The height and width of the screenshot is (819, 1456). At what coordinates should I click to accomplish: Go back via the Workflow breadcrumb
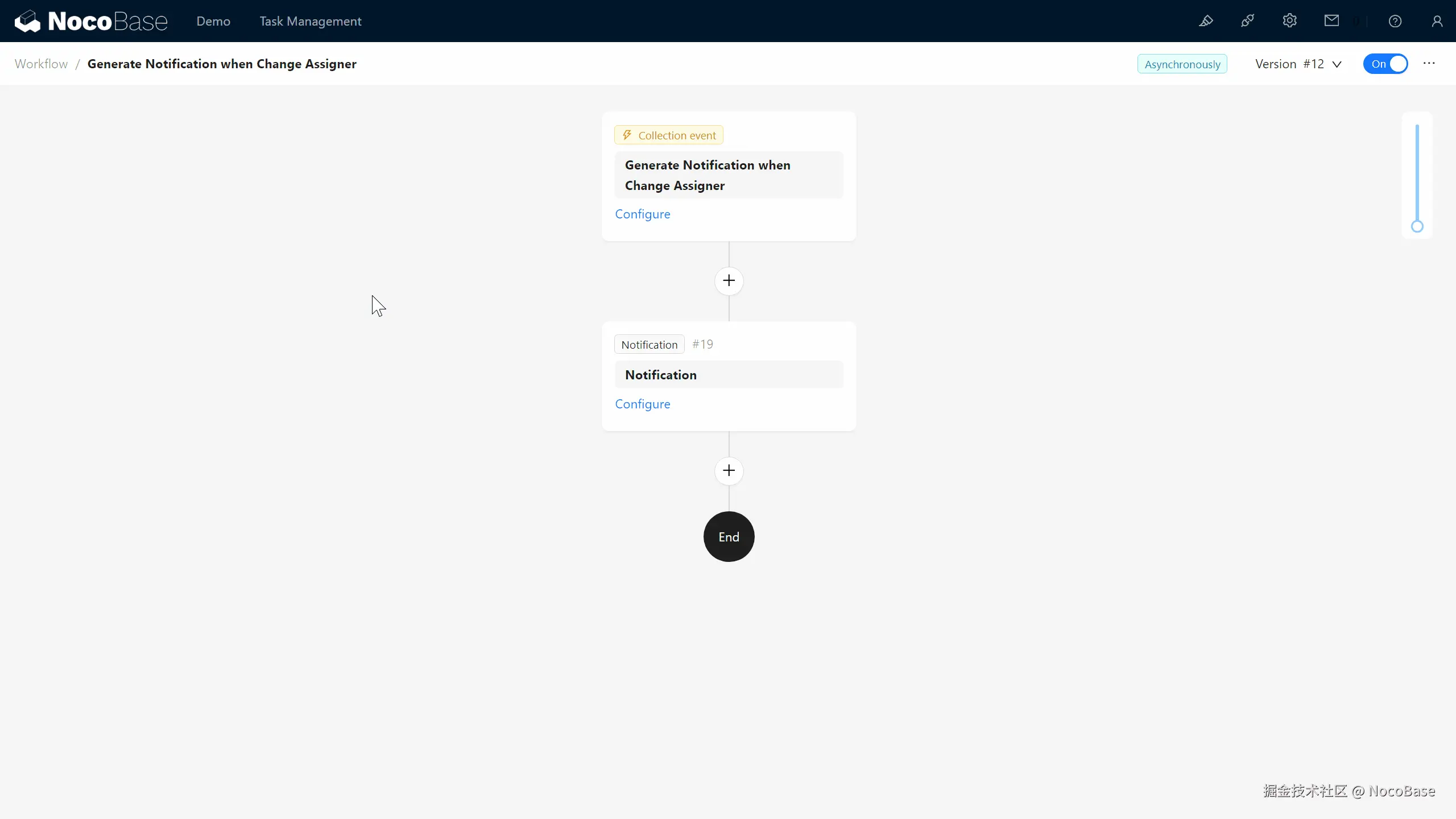[41, 64]
